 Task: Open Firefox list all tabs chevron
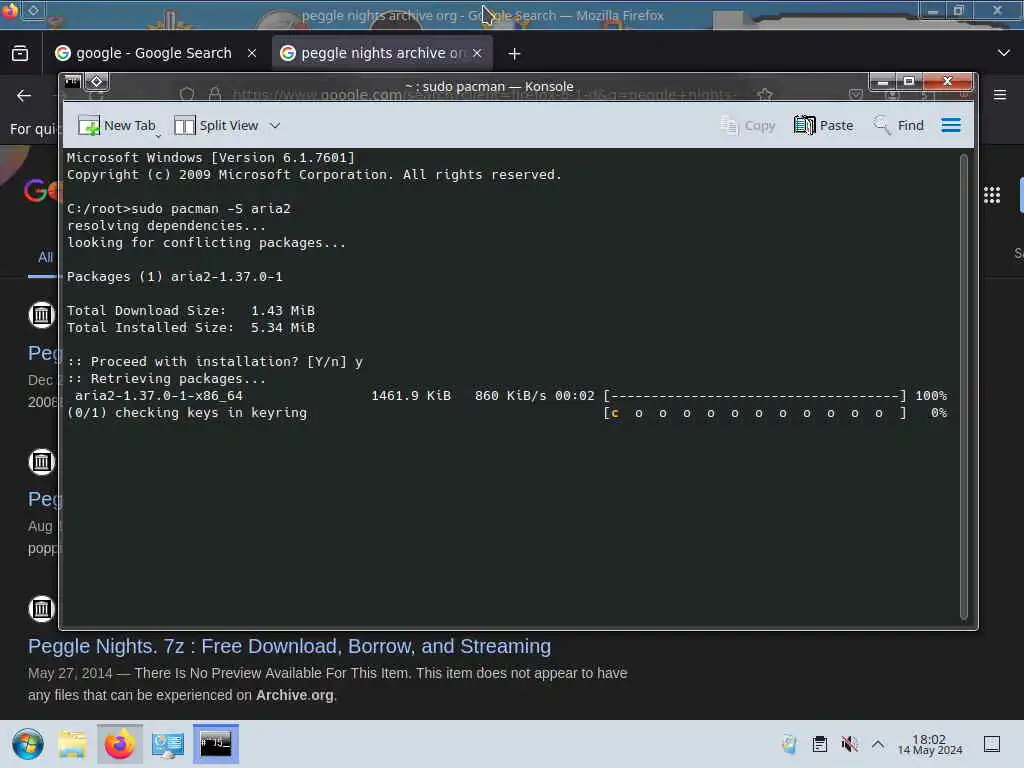1004,53
